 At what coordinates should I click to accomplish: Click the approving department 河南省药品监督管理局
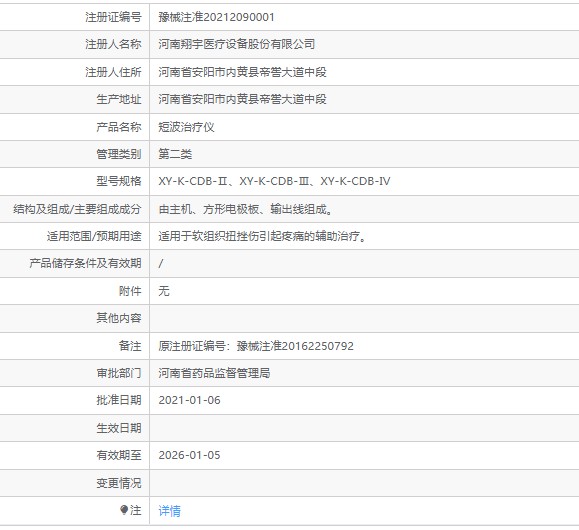[214, 373]
